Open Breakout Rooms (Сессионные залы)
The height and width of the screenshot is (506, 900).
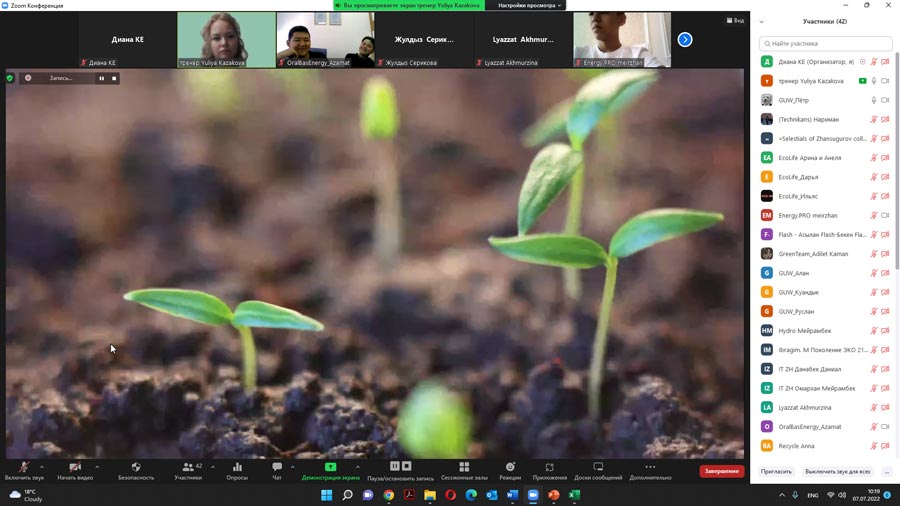[x=464, y=468]
